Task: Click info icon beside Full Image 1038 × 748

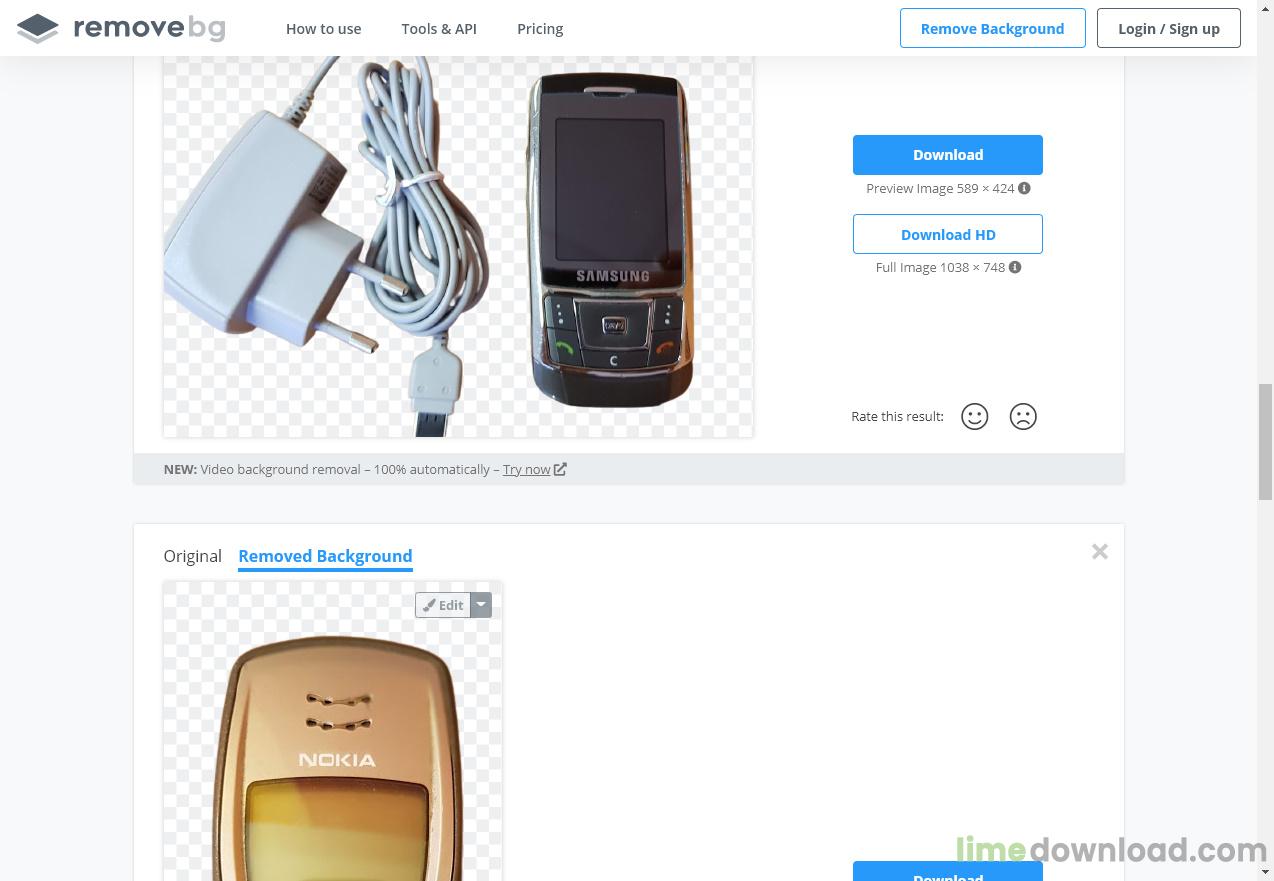Action: 1015,267
